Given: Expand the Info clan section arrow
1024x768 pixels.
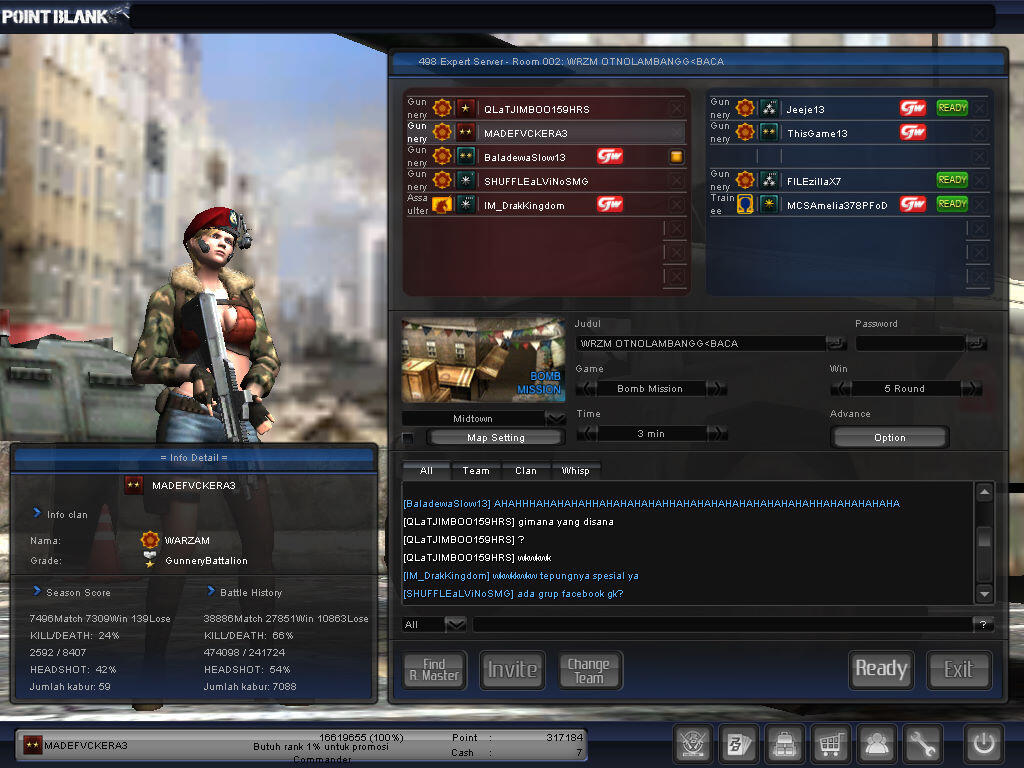Looking at the screenshot, I should pos(37,513).
